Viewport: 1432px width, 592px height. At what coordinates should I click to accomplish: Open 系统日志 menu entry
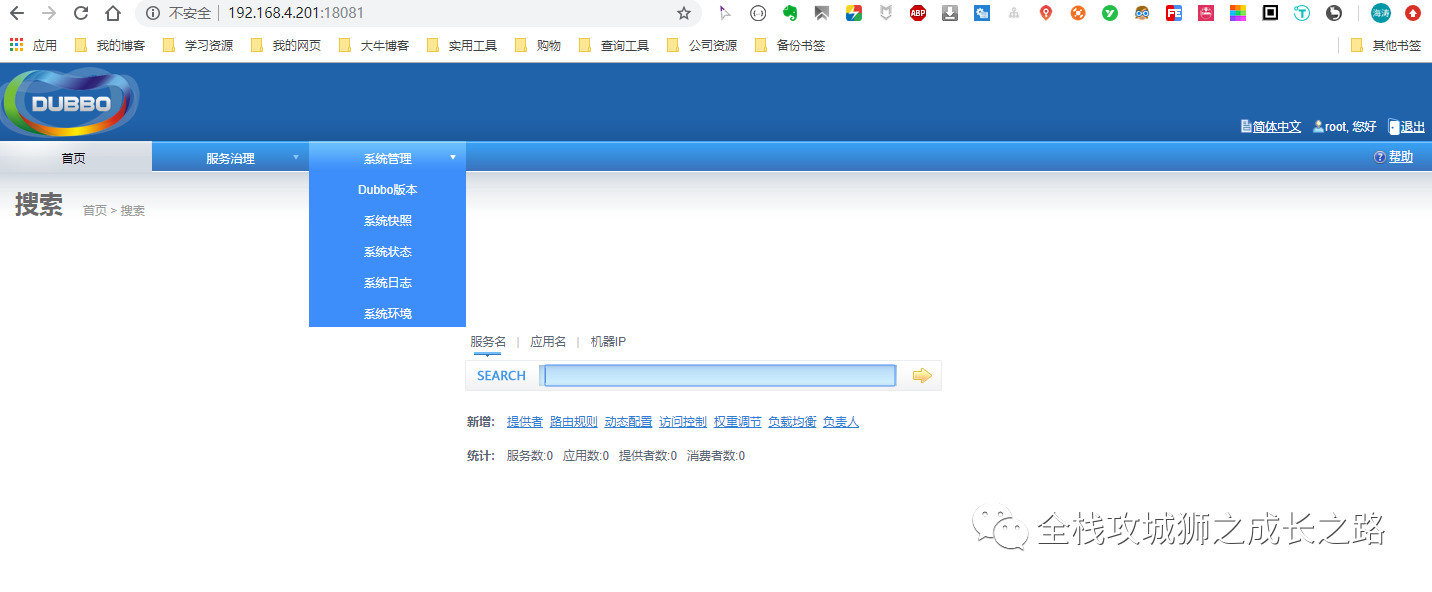[388, 283]
